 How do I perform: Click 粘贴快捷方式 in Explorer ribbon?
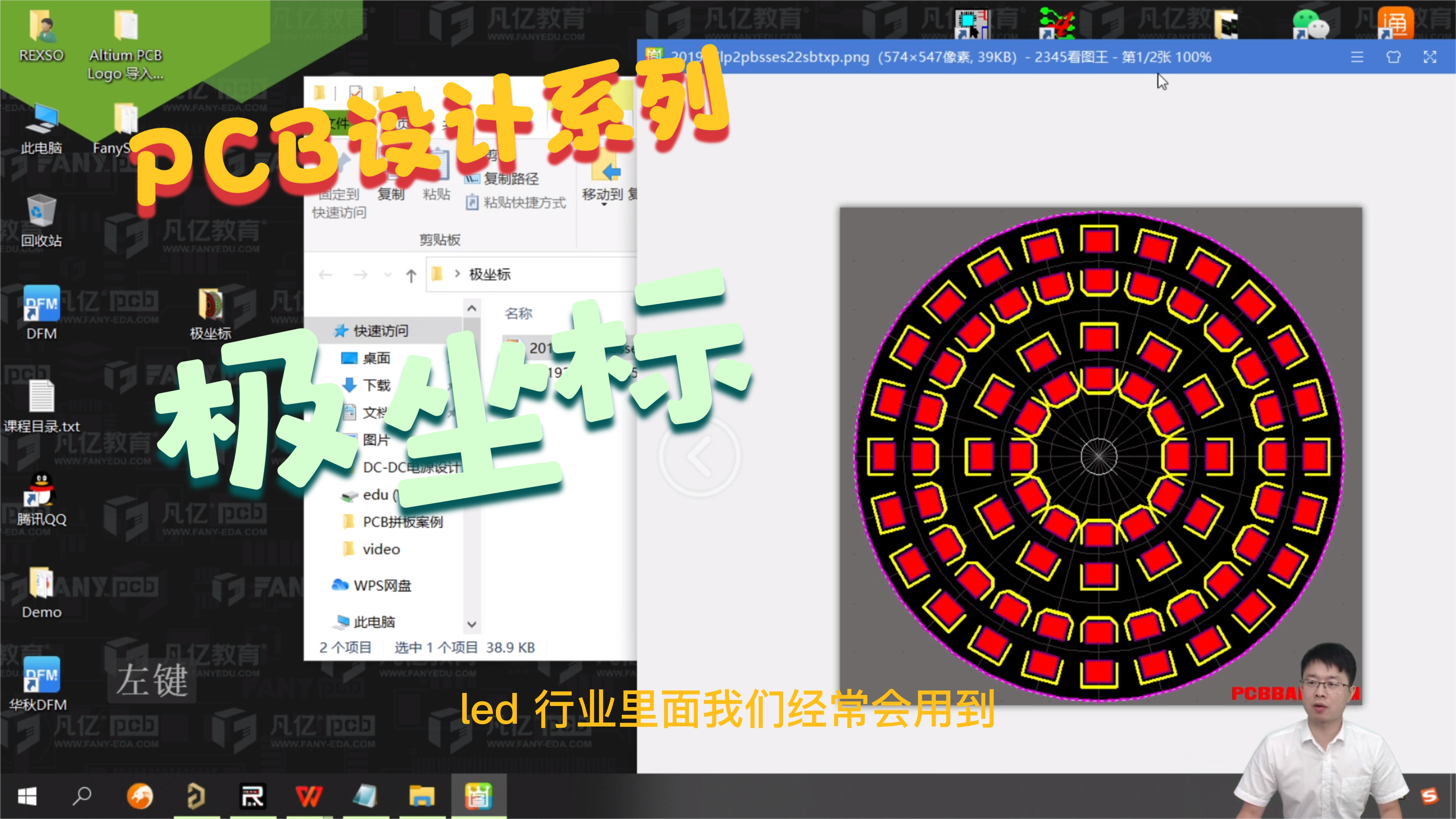coord(516,202)
